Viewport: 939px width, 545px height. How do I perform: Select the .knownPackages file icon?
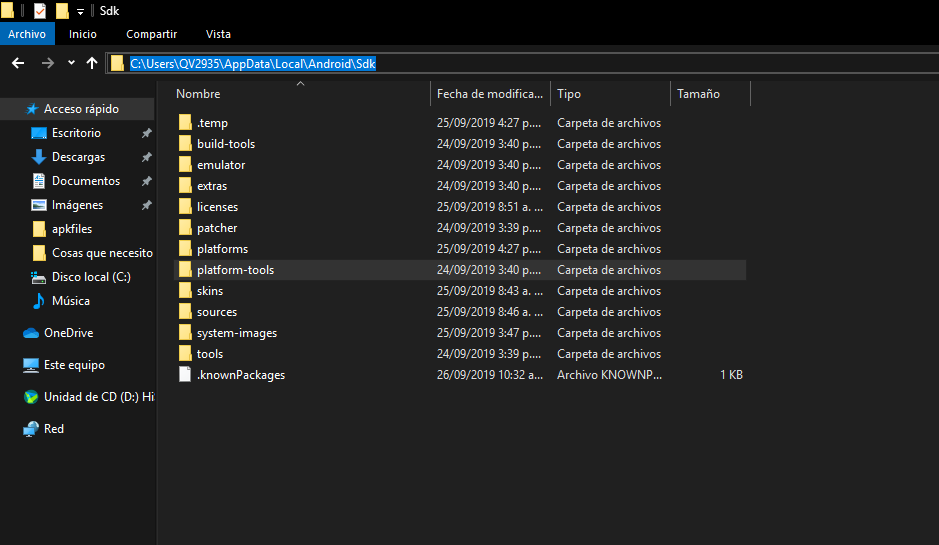(x=185, y=375)
